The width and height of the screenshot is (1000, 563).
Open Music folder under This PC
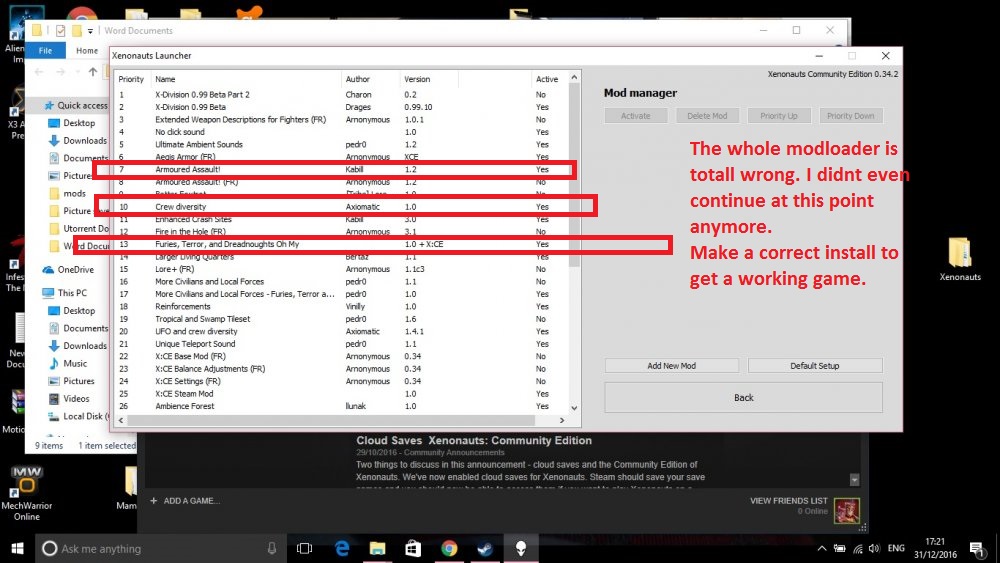point(68,363)
